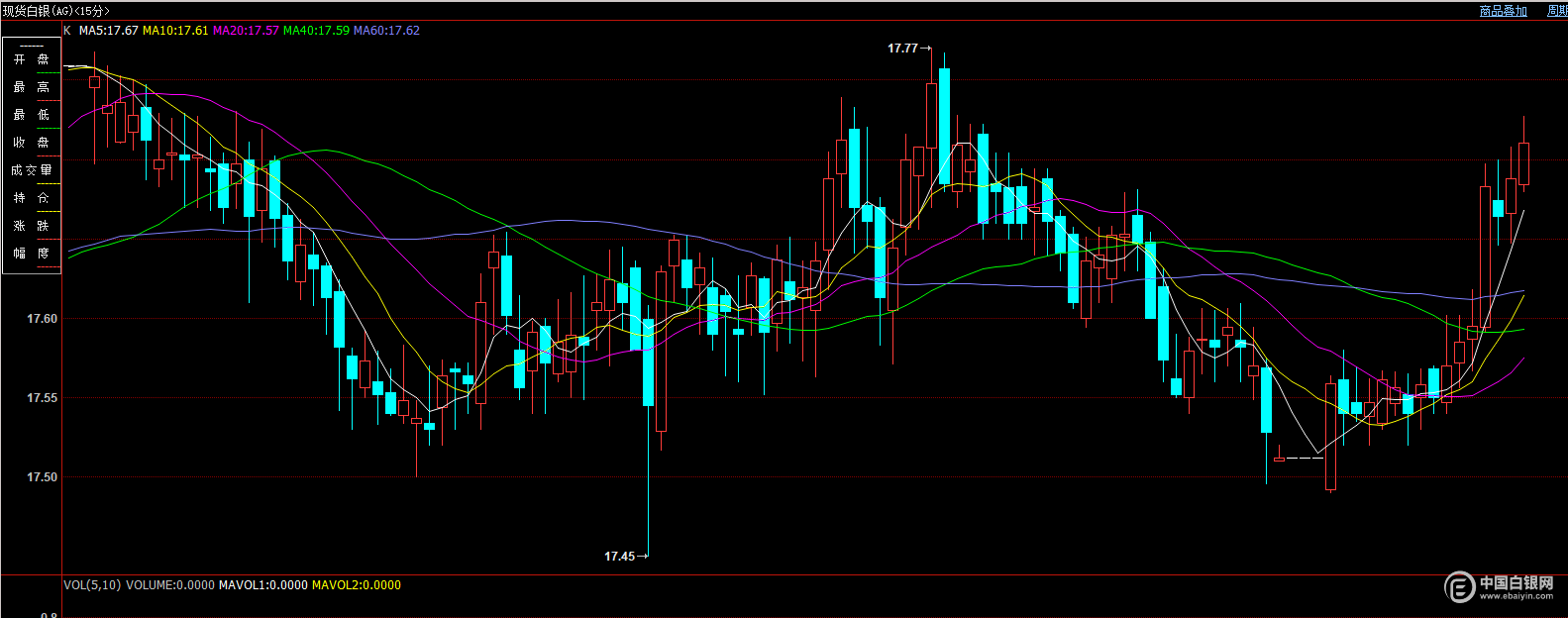Click the 17.60 price axis label

click(42, 319)
